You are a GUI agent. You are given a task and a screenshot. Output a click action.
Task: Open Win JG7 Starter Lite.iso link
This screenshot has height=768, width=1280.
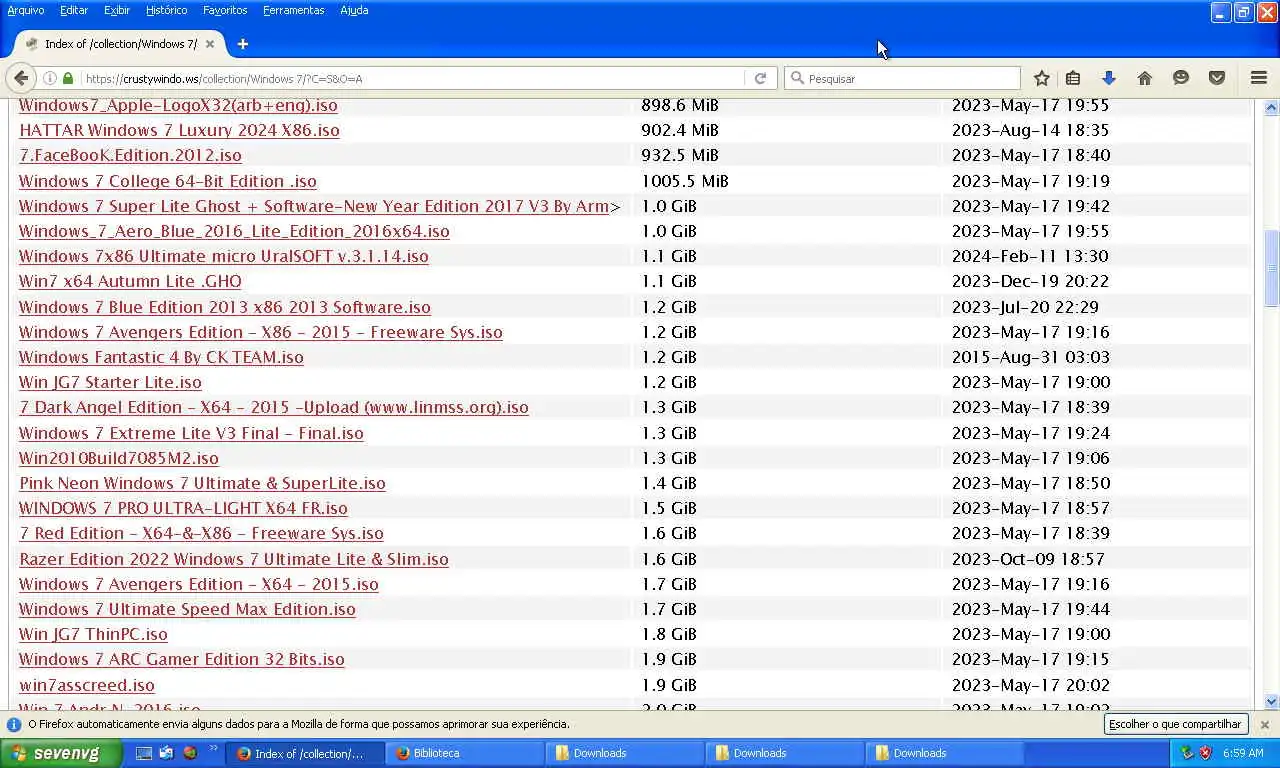[x=110, y=382]
